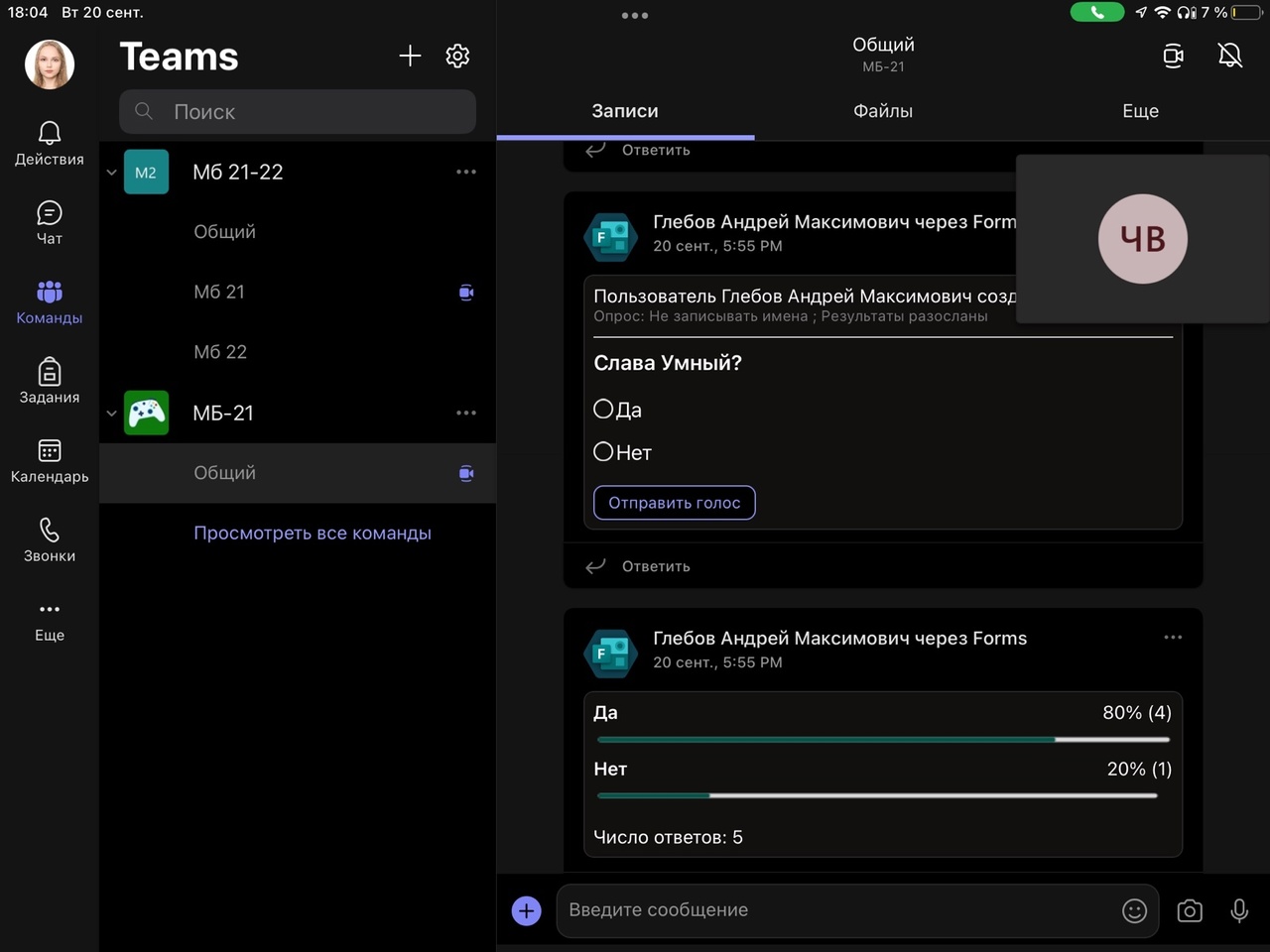This screenshot has width=1270, height=952.
Task: Open options for poll results post
Action: tap(1173, 638)
